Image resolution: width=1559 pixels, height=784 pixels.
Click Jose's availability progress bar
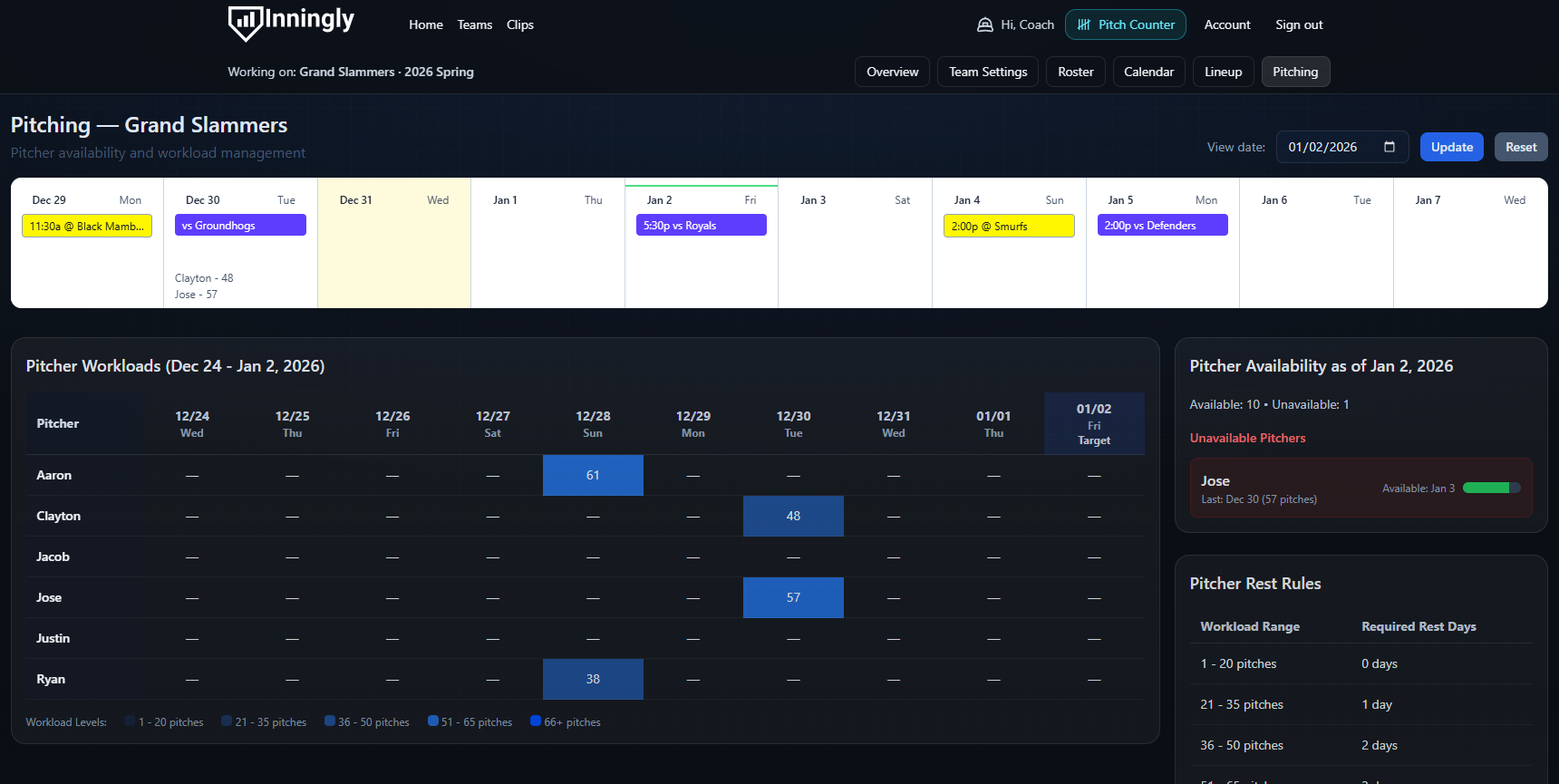pos(1491,489)
